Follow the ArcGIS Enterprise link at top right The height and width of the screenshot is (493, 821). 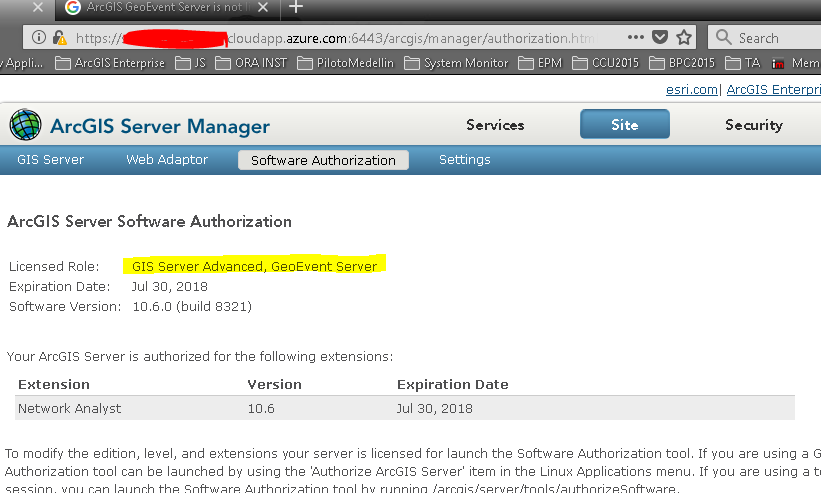click(x=773, y=89)
